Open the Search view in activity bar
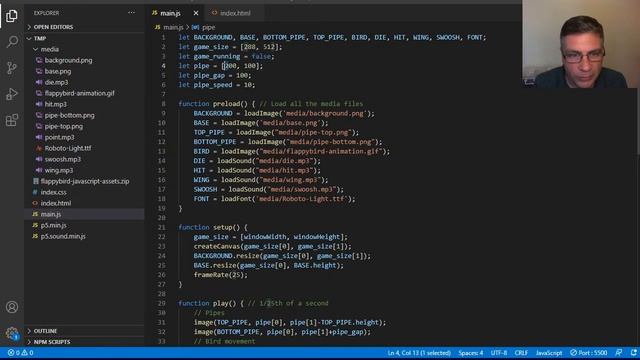The height and width of the screenshot is (360, 640). tap(12, 42)
